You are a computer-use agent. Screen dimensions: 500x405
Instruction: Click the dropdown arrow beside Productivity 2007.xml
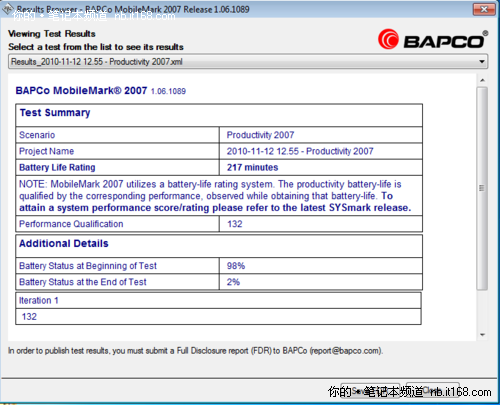(x=482, y=62)
